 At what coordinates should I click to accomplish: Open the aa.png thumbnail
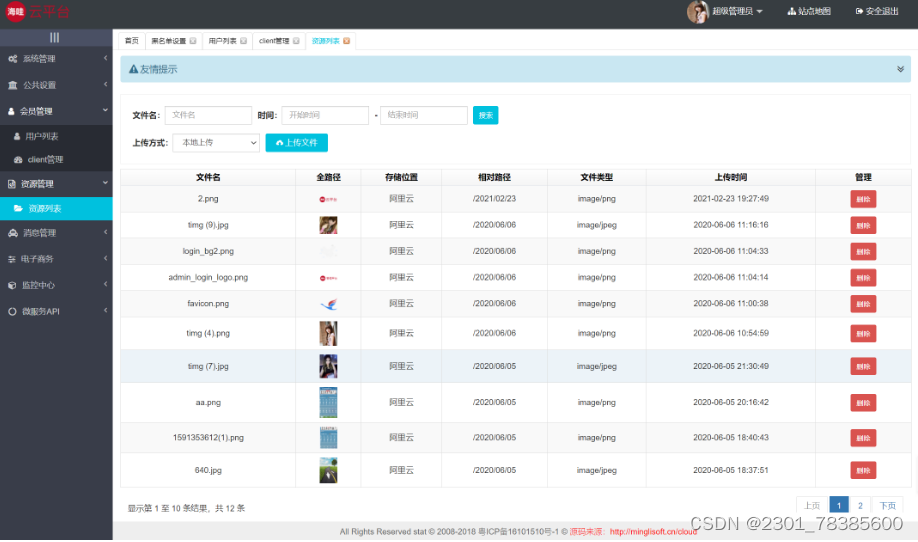click(328, 402)
